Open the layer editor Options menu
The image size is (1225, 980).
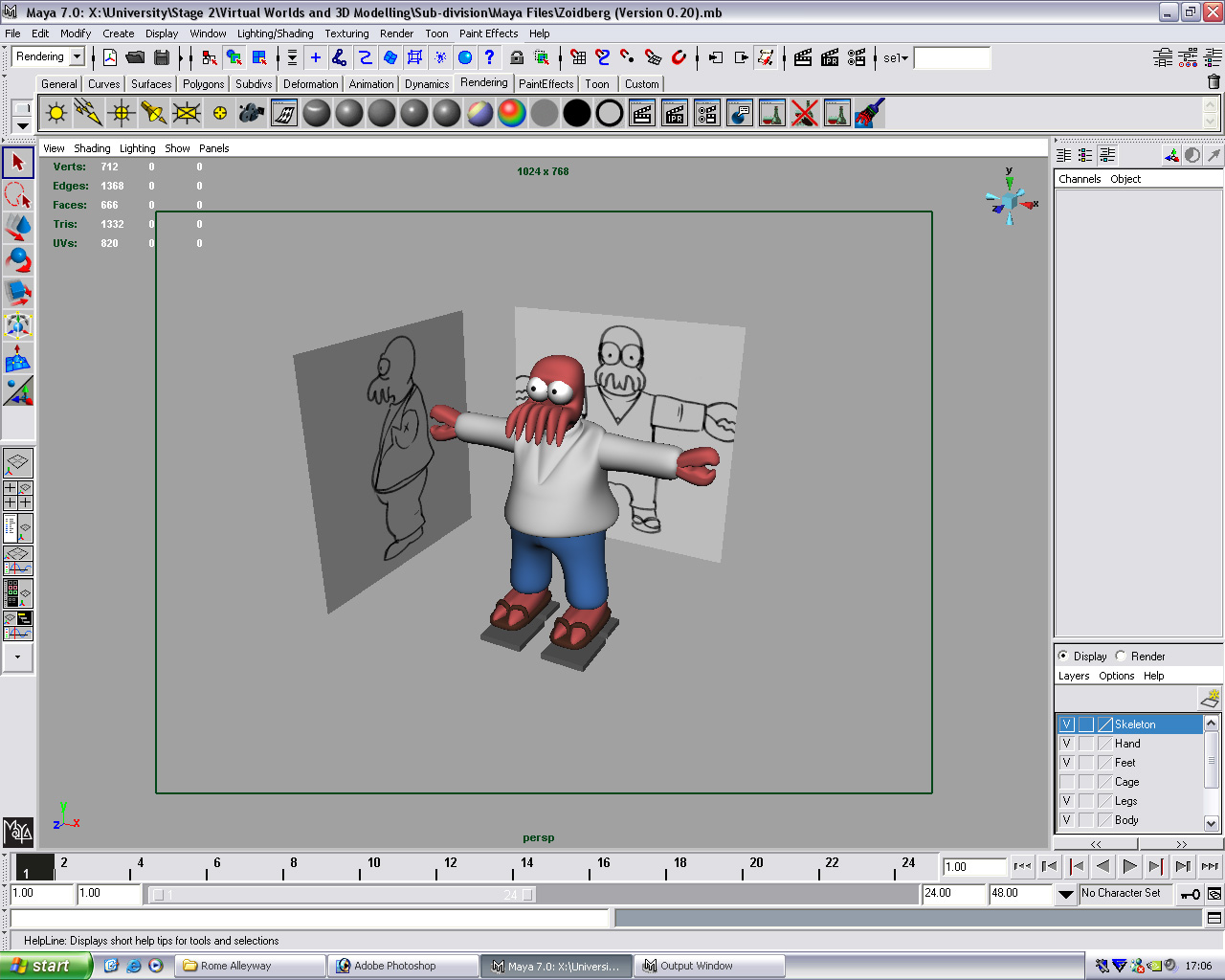pos(1116,676)
